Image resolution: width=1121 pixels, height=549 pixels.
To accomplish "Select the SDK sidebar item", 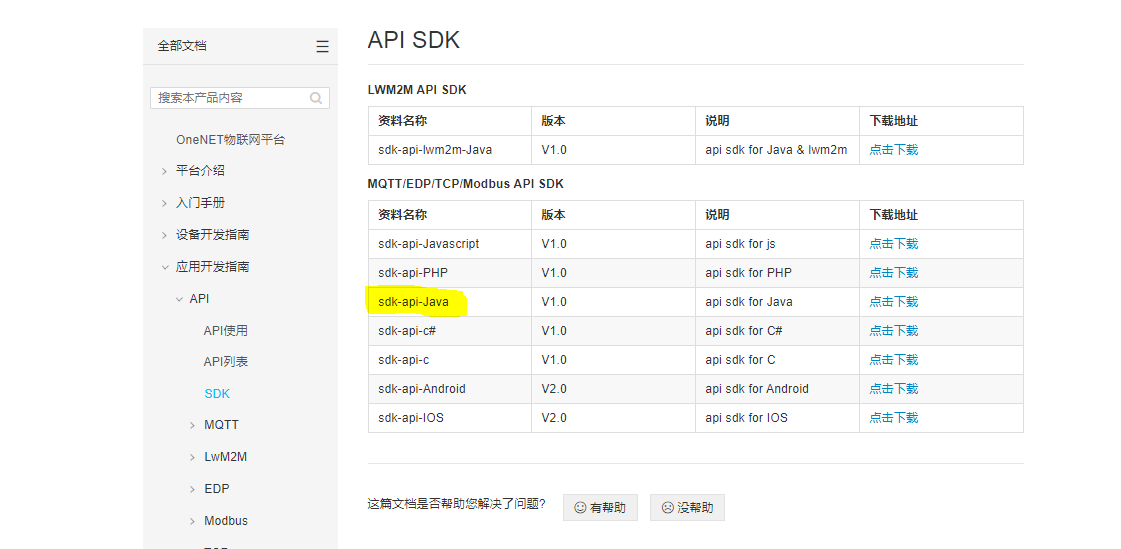I will (x=217, y=394).
